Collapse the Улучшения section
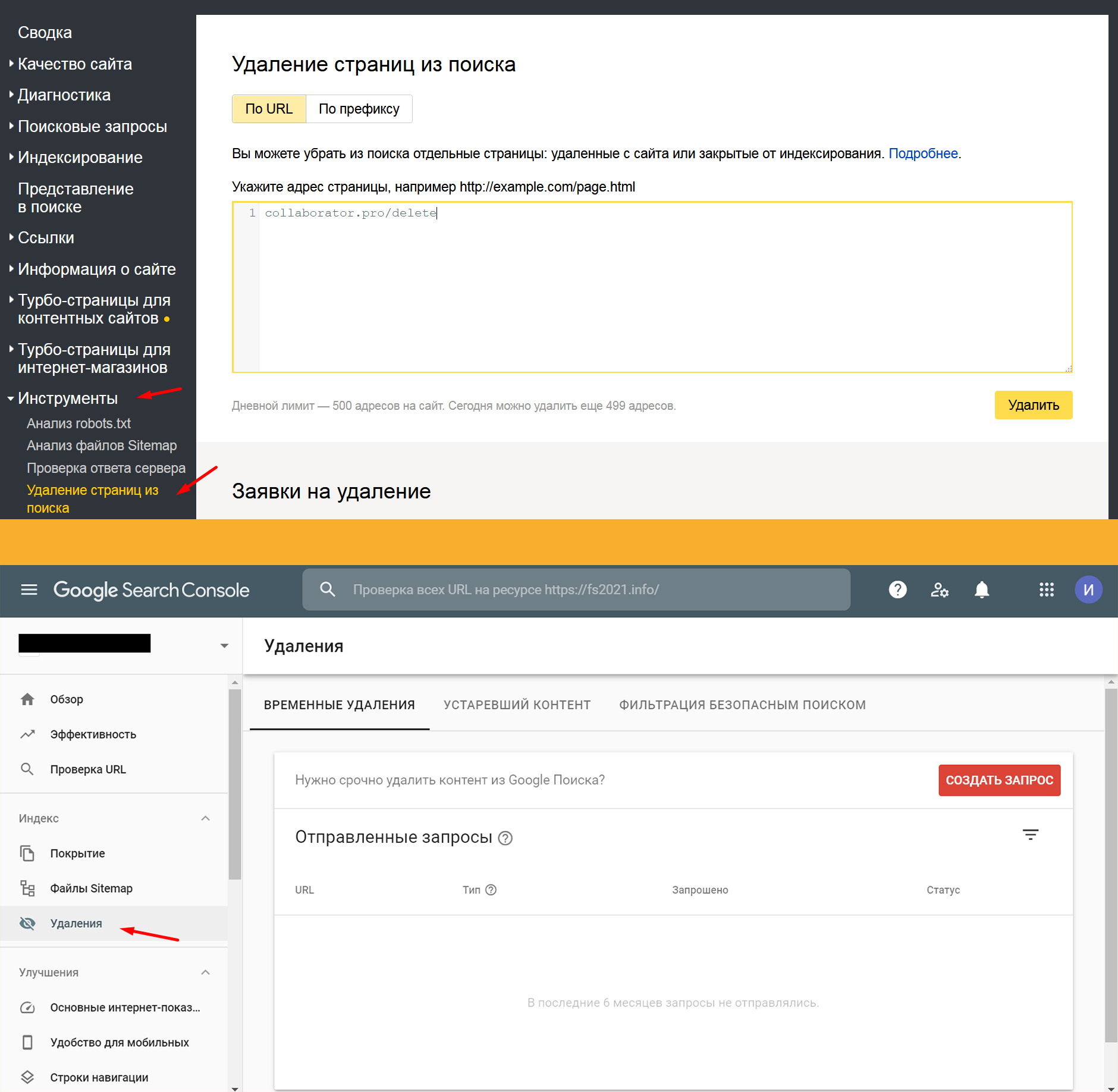Viewport: 1118px width, 1092px height. 205,972
